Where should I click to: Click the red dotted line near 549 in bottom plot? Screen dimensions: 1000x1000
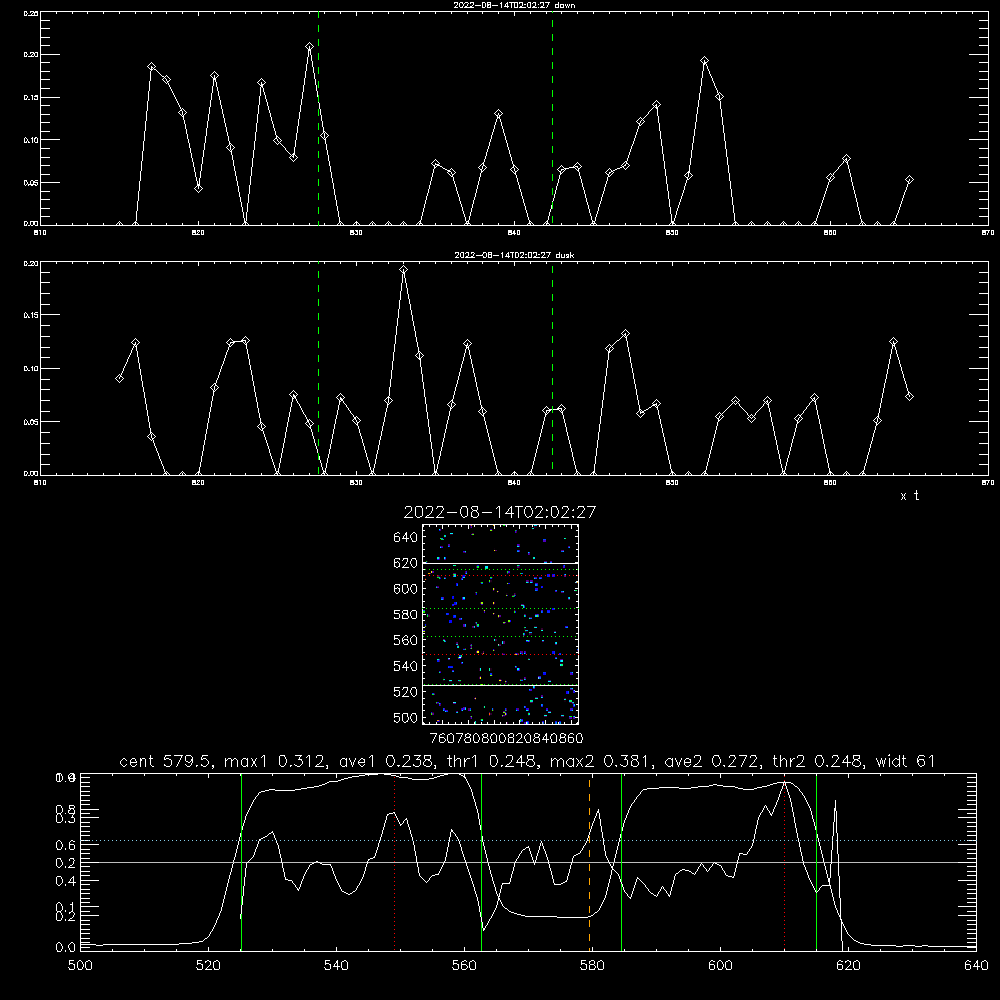pyautogui.click(x=395, y=862)
